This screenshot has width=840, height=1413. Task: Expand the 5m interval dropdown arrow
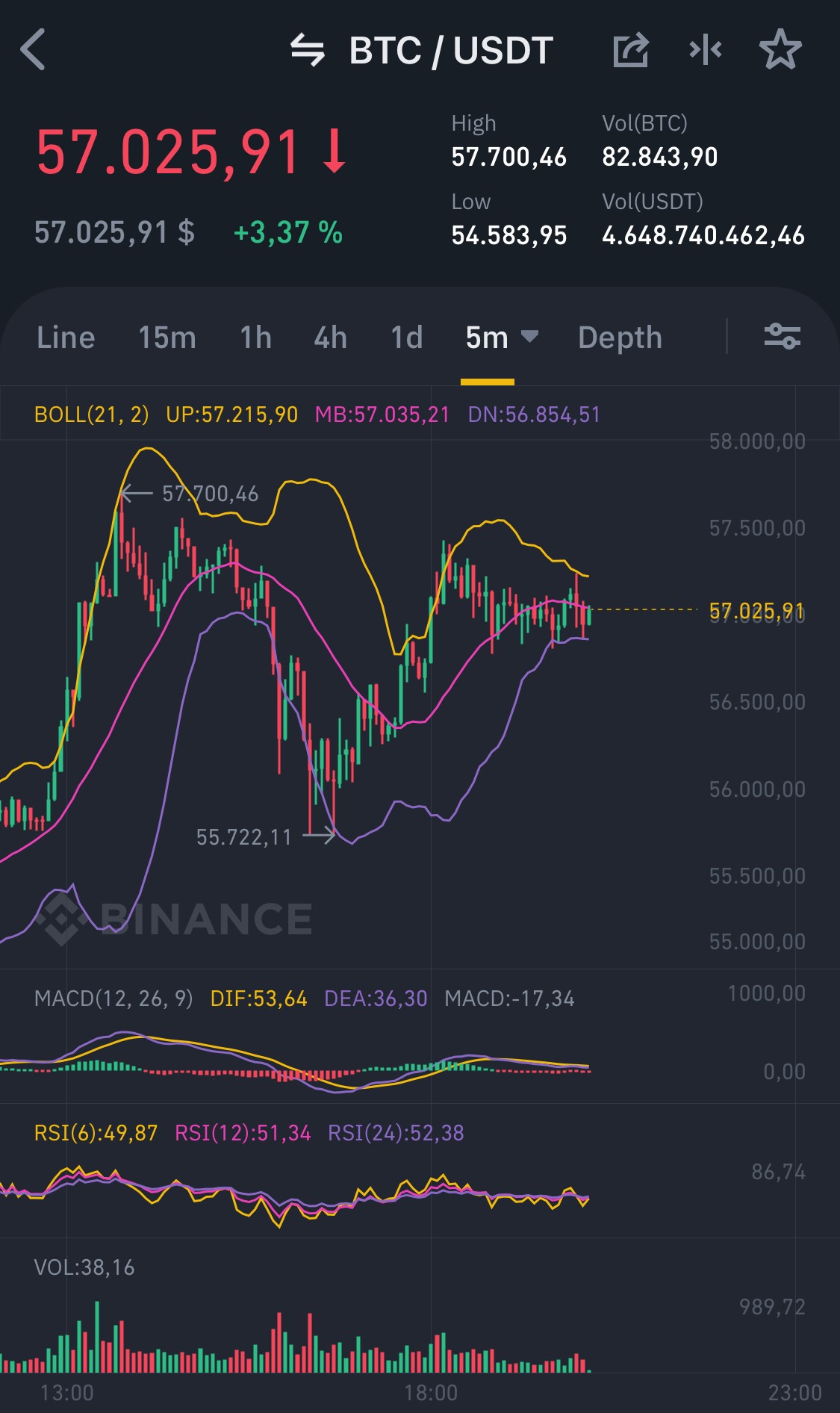click(x=529, y=337)
